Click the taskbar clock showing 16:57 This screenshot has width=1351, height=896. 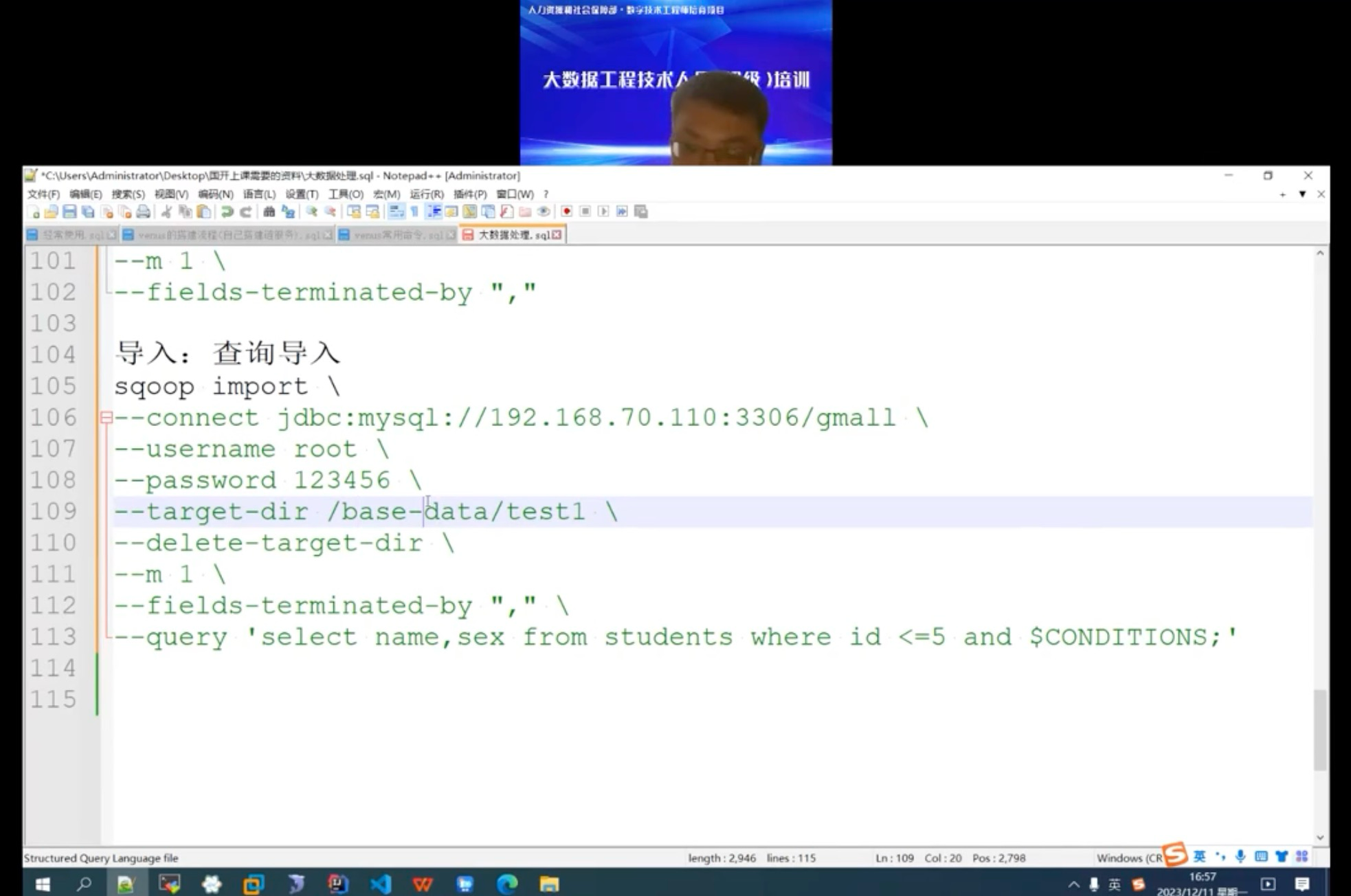(1203, 877)
